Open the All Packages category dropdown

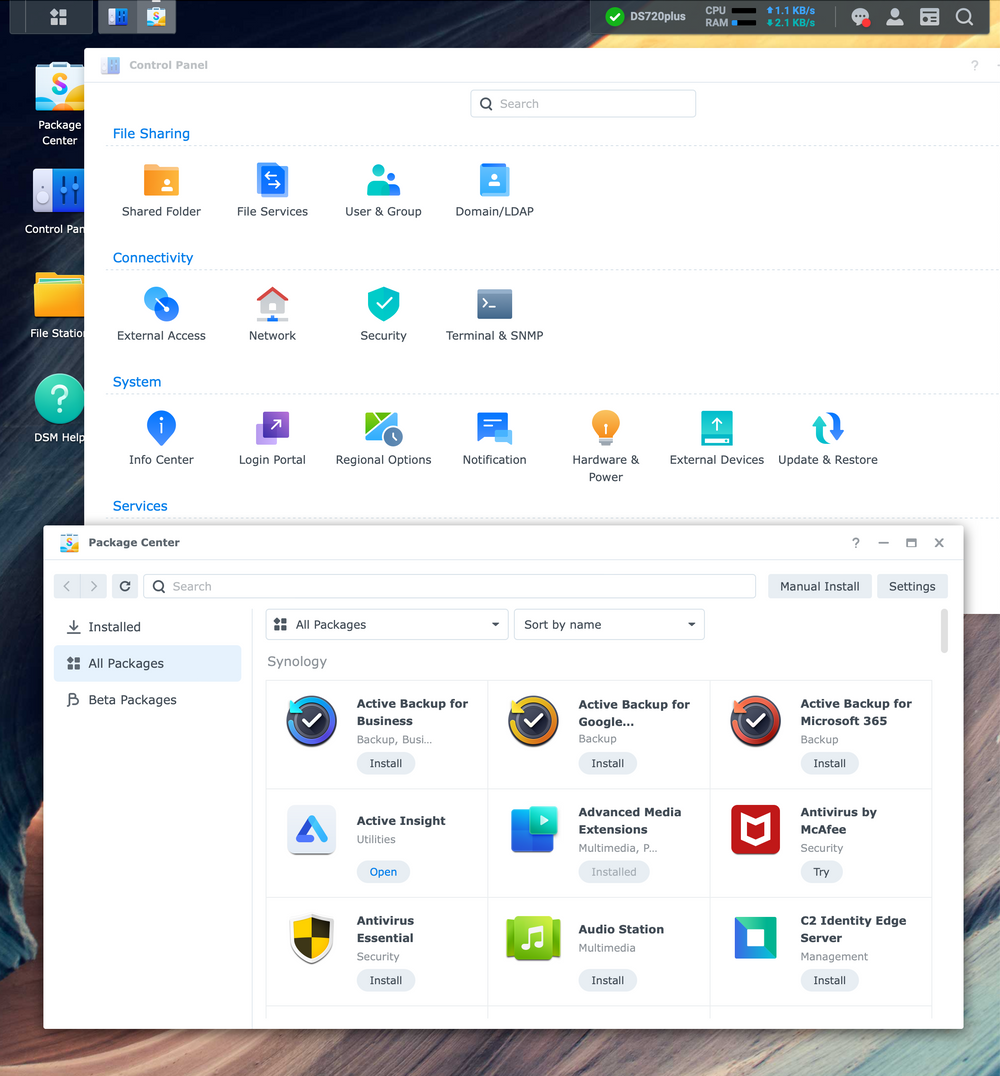coord(387,624)
